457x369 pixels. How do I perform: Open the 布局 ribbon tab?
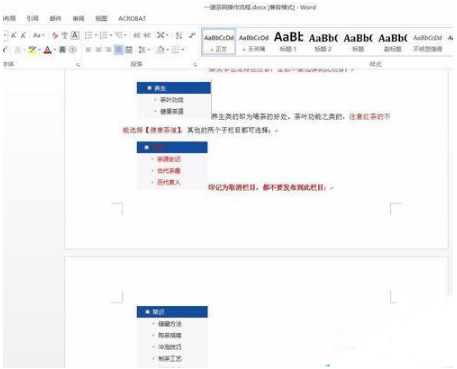click(x=9, y=18)
